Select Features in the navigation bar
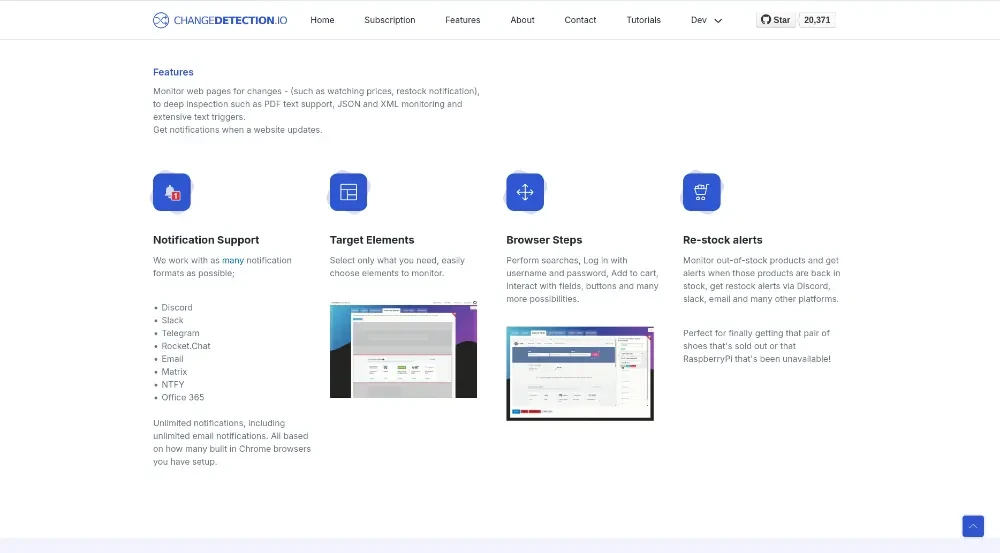 coord(462,20)
